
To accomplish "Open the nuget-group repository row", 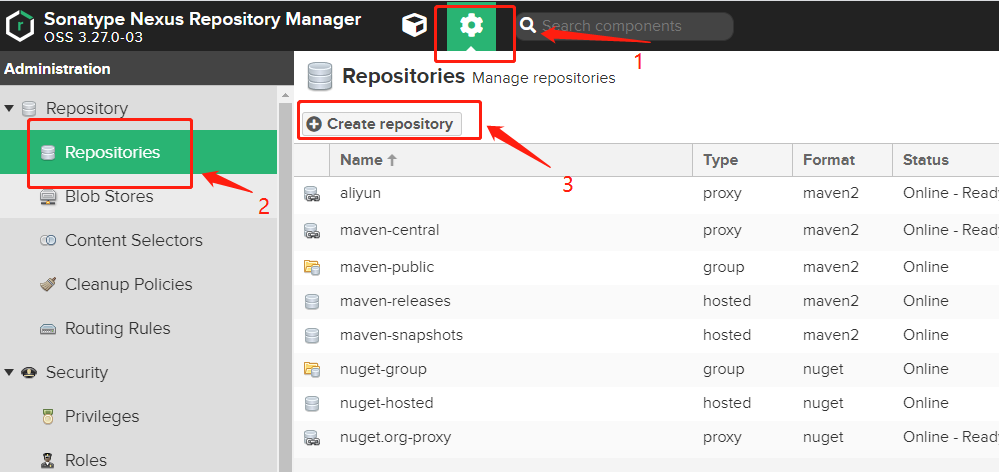I will point(646,369).
